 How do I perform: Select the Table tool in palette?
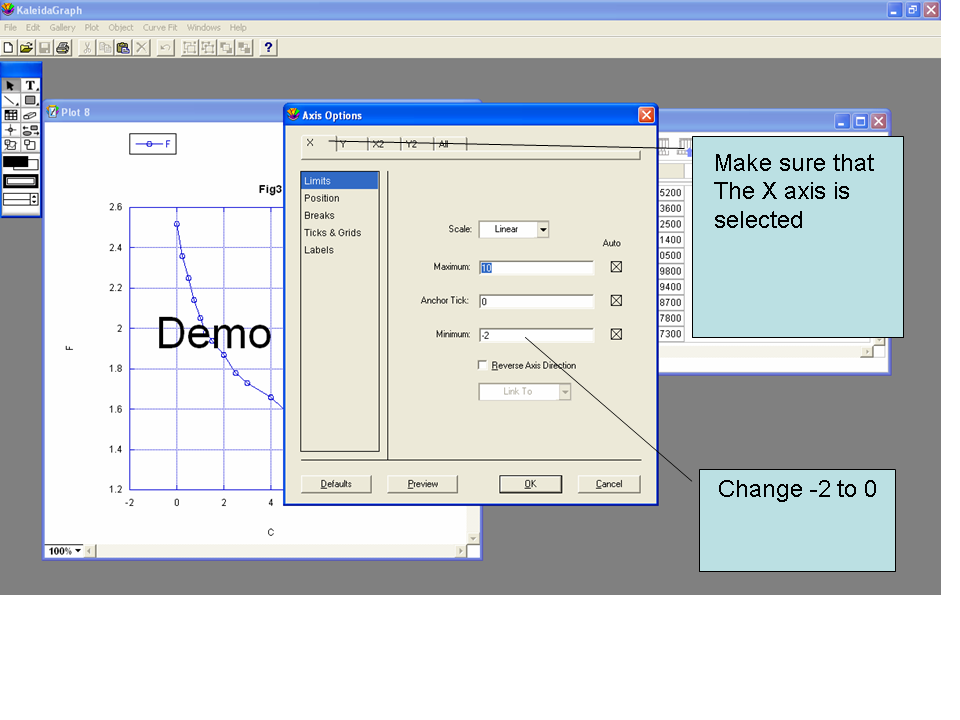pyautogui.click(x=10, y=115)
